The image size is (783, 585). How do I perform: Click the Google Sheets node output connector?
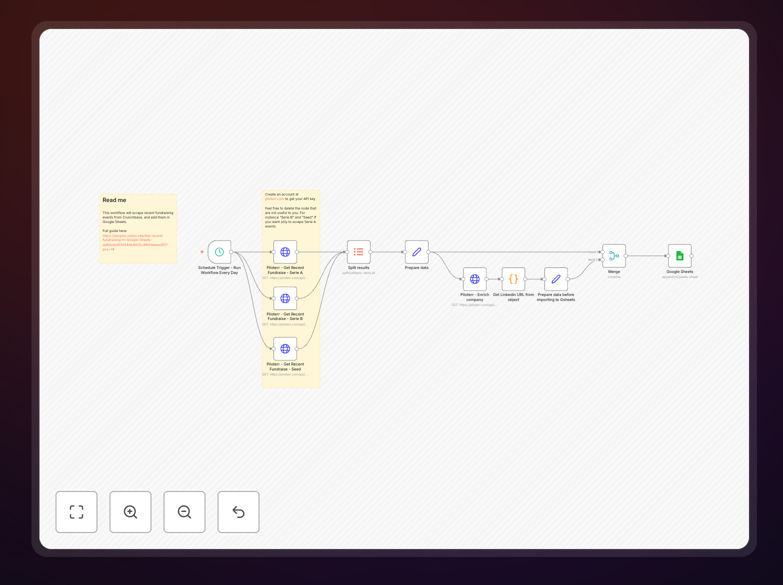click(692, 256)
